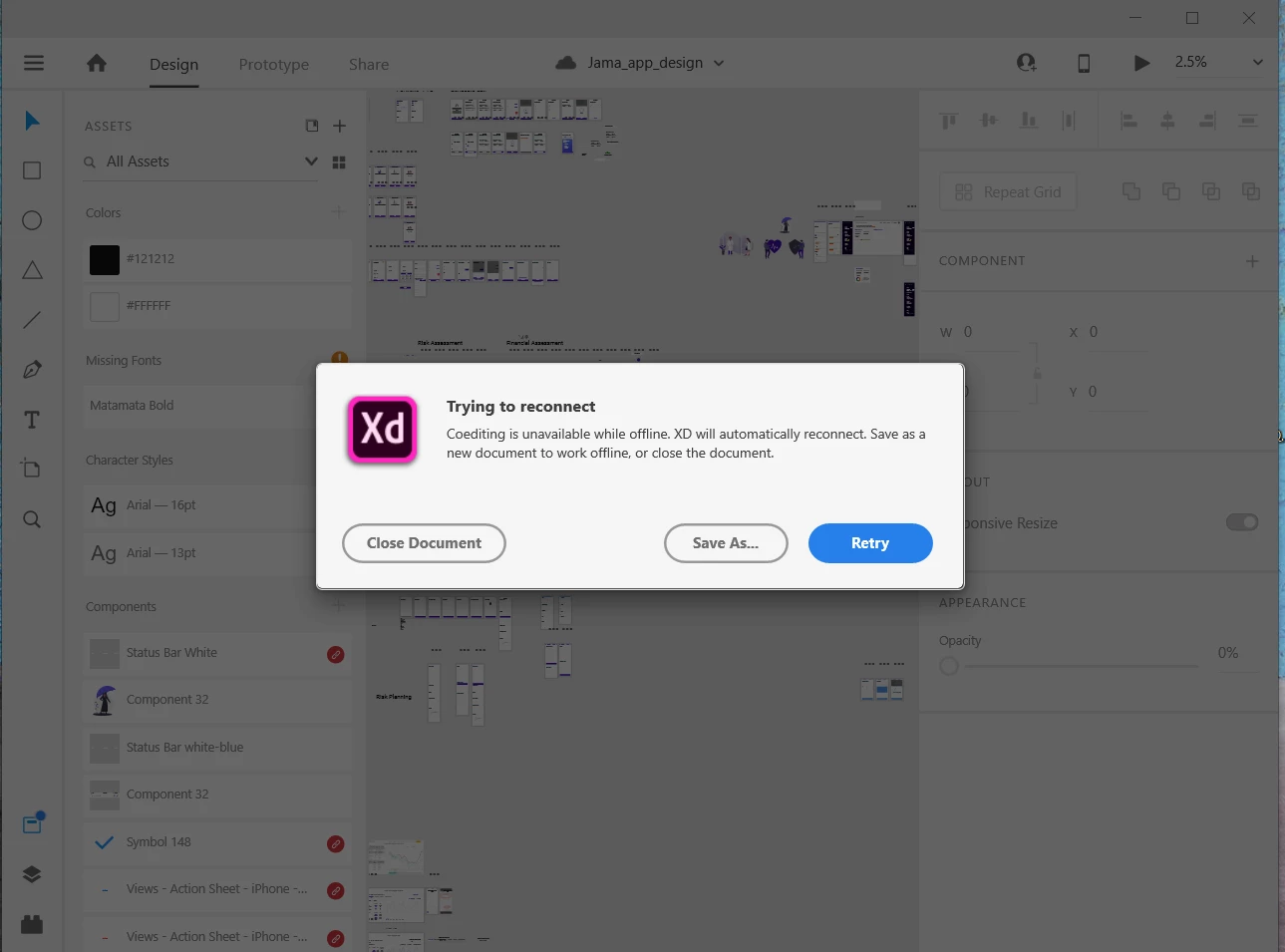Click the boolean Subtract icon
The height and width of the screenshot is (952, 1285).
pos(1171,191)
